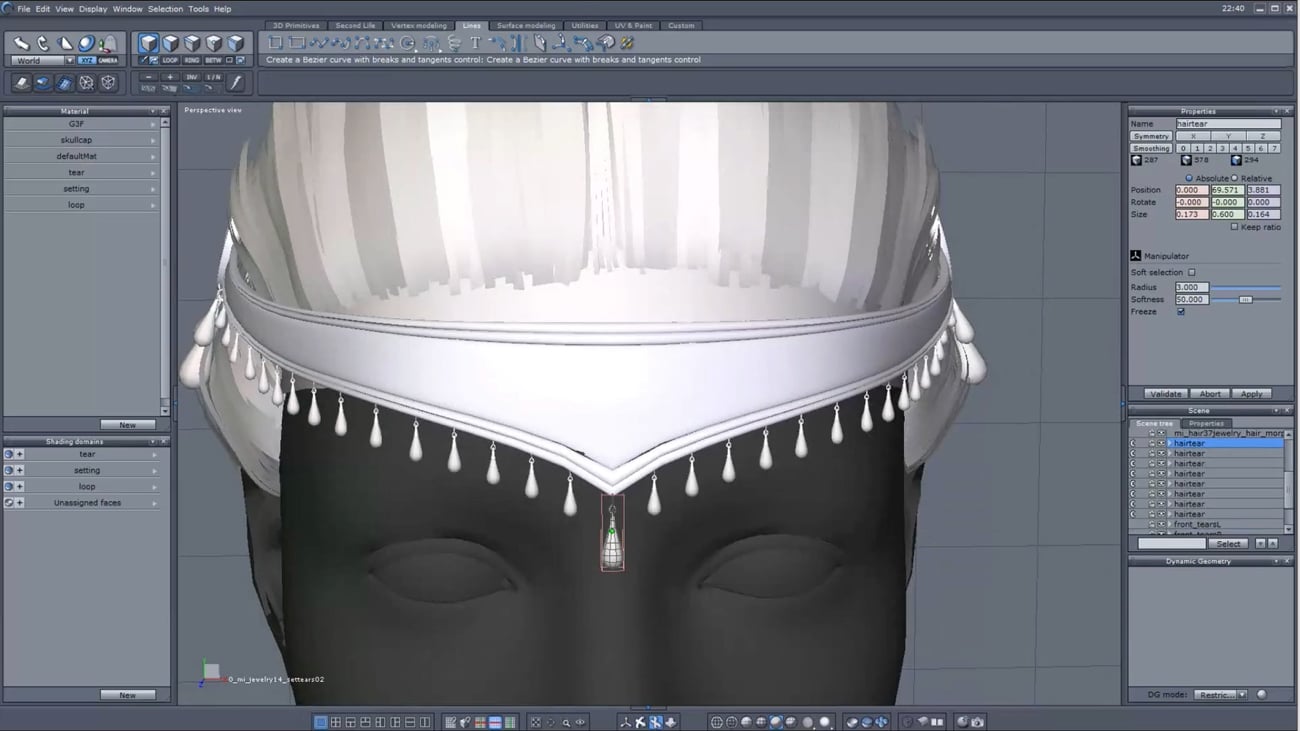Click smoothing level 3 button
The height and width of the screenshot is (731, 1300).
click(x=1222, y=148)
